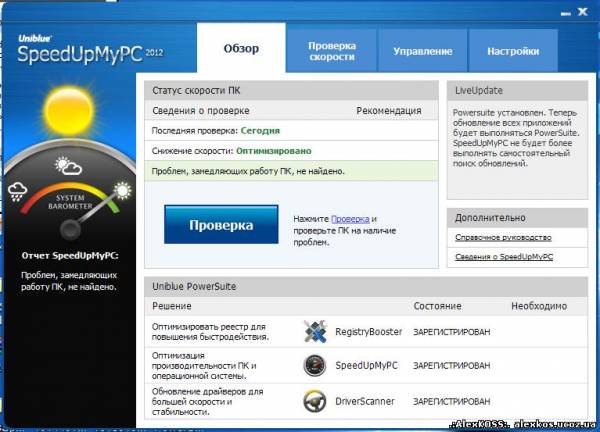
Task: Click the sun weather icon
Action: tap(69, 111)
